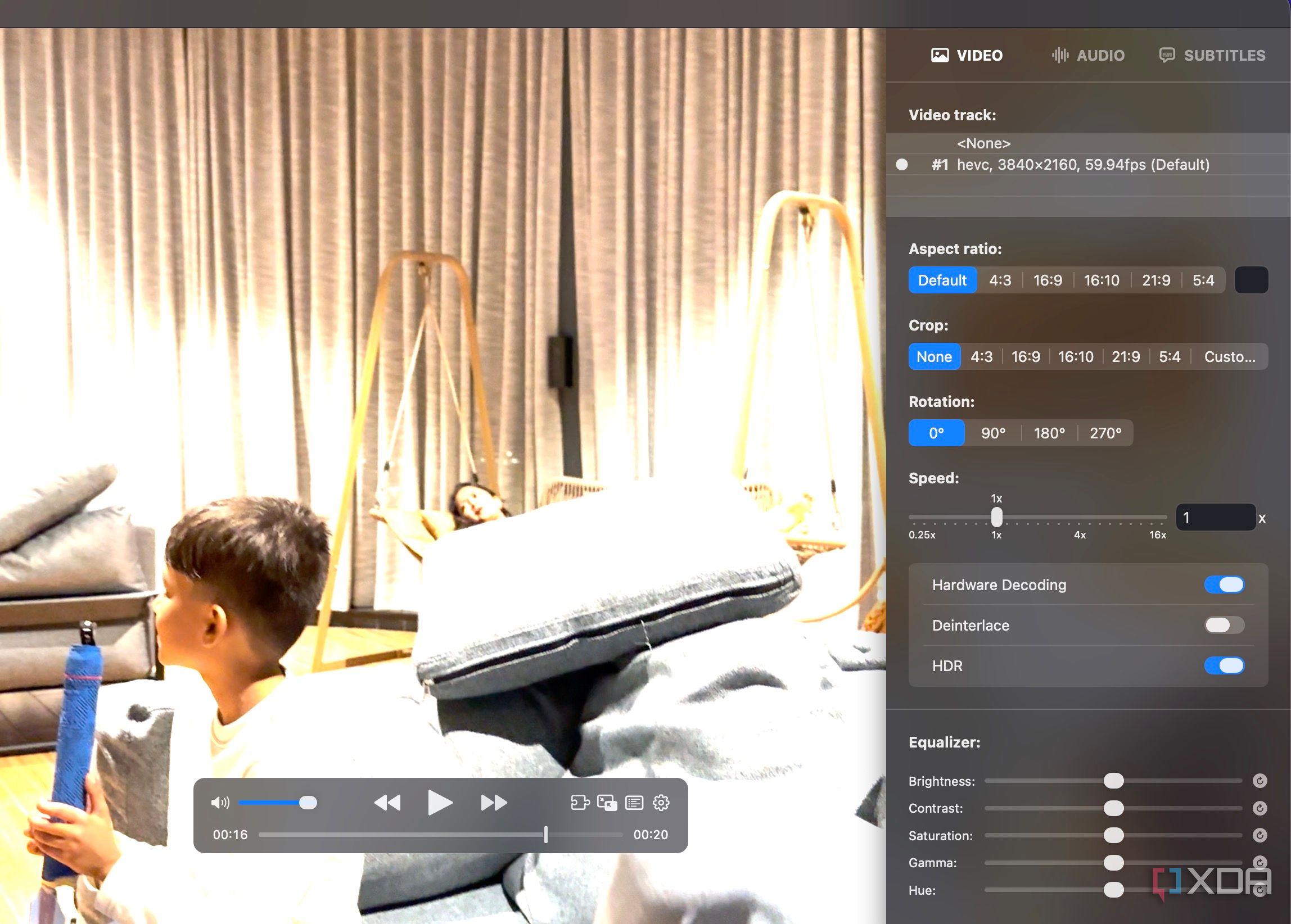Screen dimensions: 1291x924
Task: Reset Contrast to default
Action: [1260, 808]
